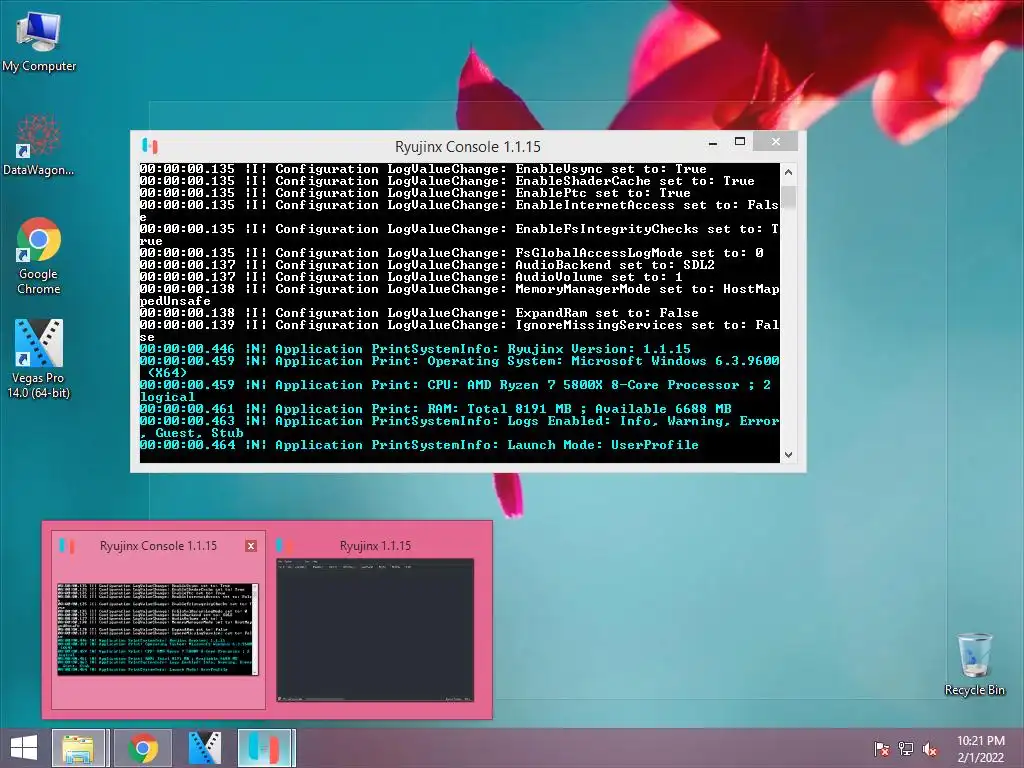Open the Recycle Bin
Screen dimensions: 1024x768
(974, 664)
